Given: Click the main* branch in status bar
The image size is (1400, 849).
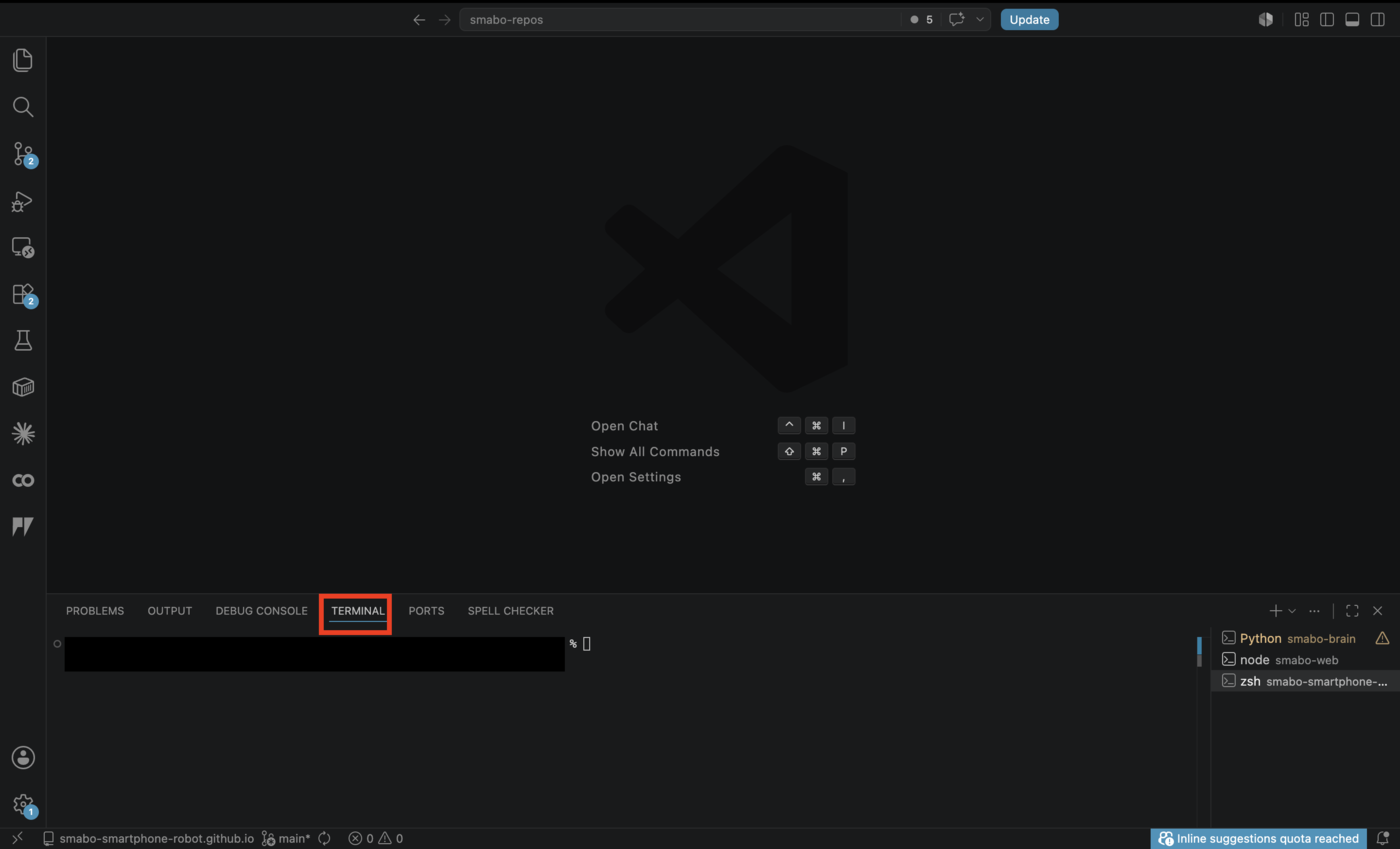Looking at the screenshot, I should (286, 838).
